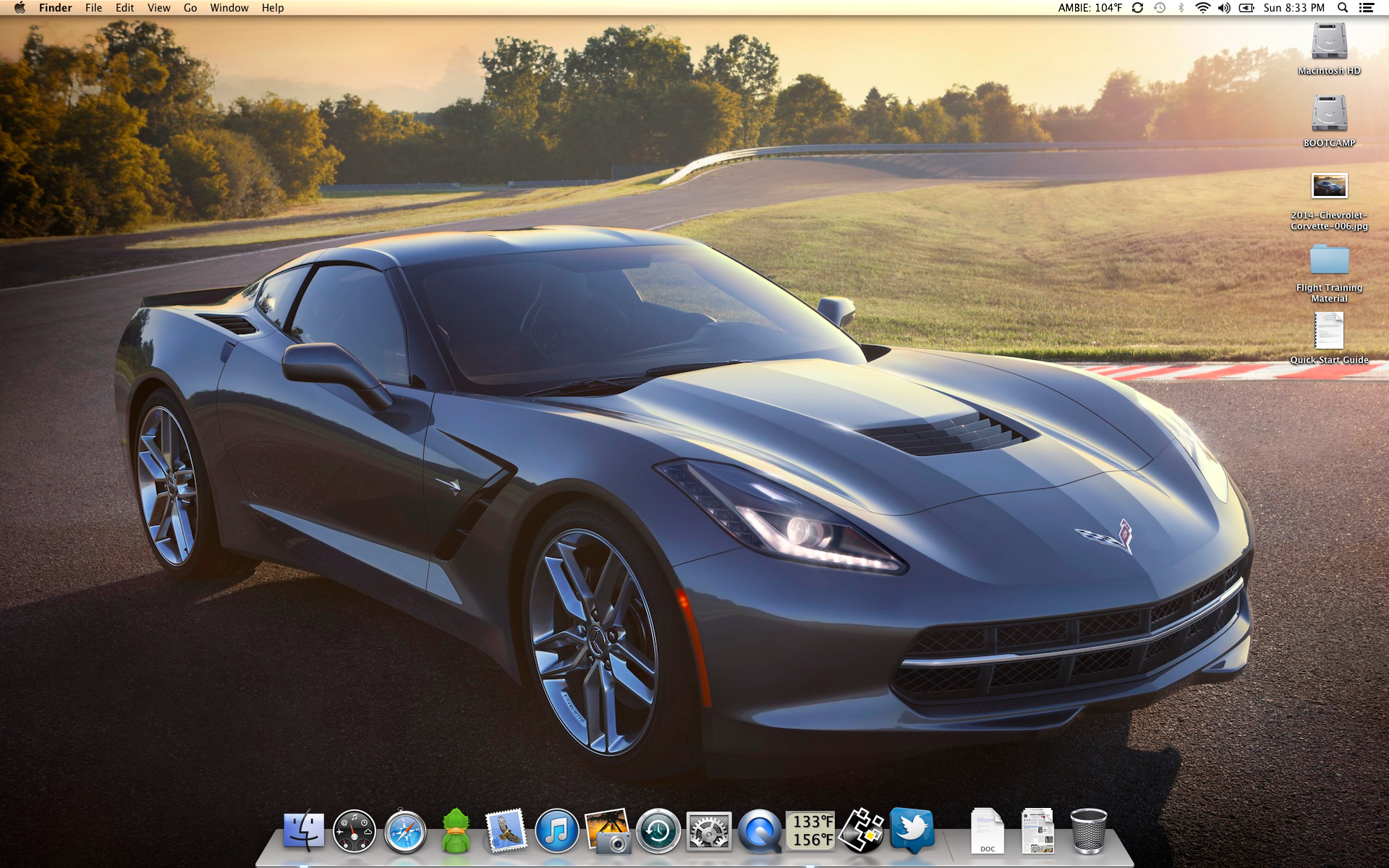
Task: Open the Finder application menu
Action: (56, 8)
